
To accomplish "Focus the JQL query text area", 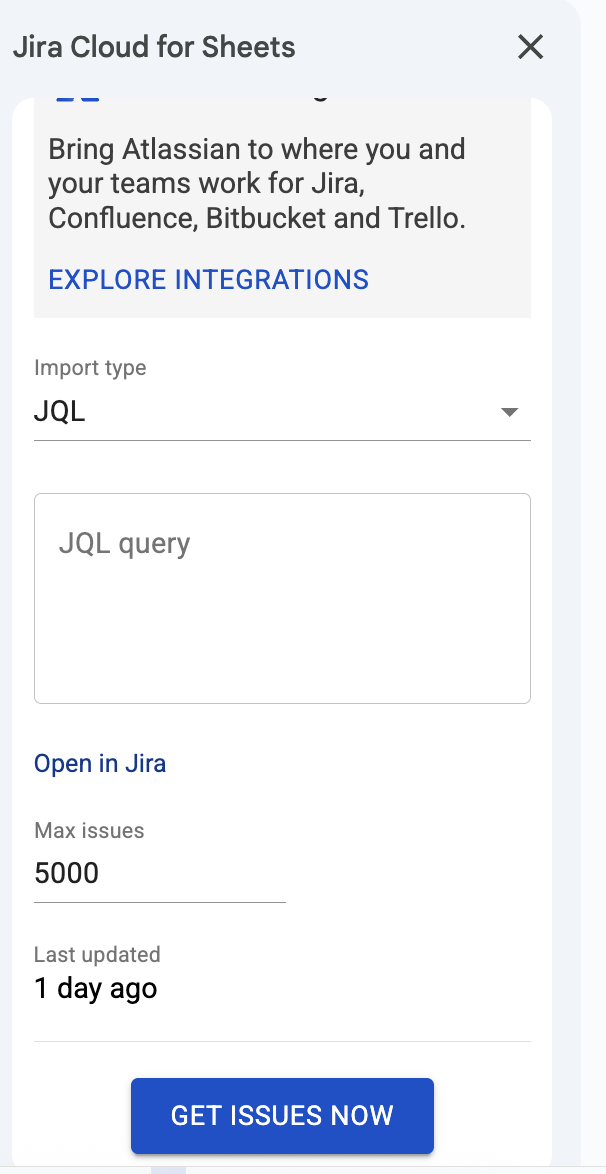I will click(282, 598).
